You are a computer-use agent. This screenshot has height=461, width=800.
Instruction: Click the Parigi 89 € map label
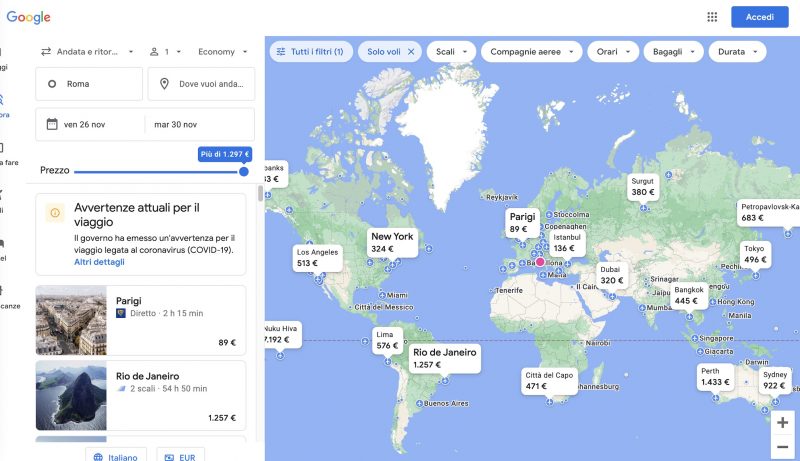522,222
